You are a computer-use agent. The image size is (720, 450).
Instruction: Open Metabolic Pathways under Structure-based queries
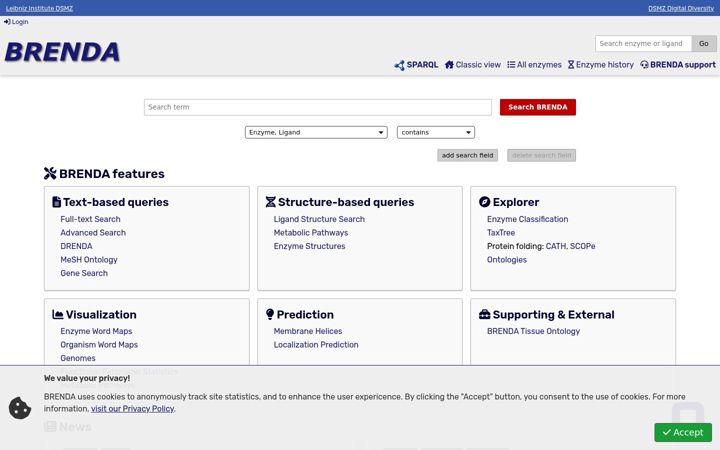[x=311, y=233]
